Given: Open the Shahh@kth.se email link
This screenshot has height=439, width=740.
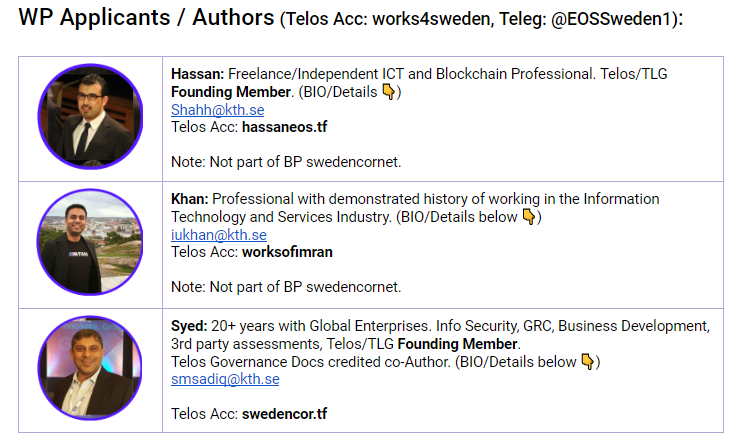Looking at the screenshot, I should [x=218, y=110].
